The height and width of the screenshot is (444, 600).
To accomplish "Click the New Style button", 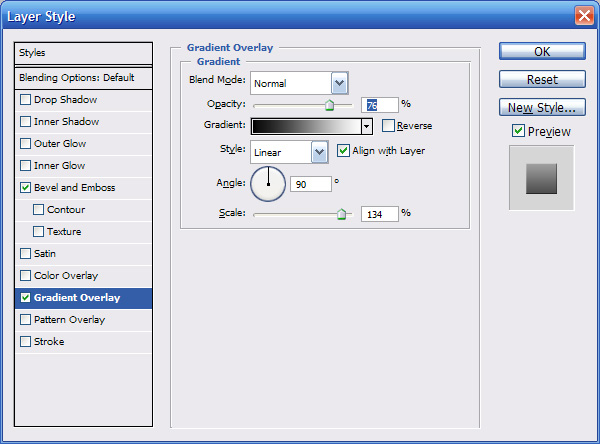I will point(542,107).
